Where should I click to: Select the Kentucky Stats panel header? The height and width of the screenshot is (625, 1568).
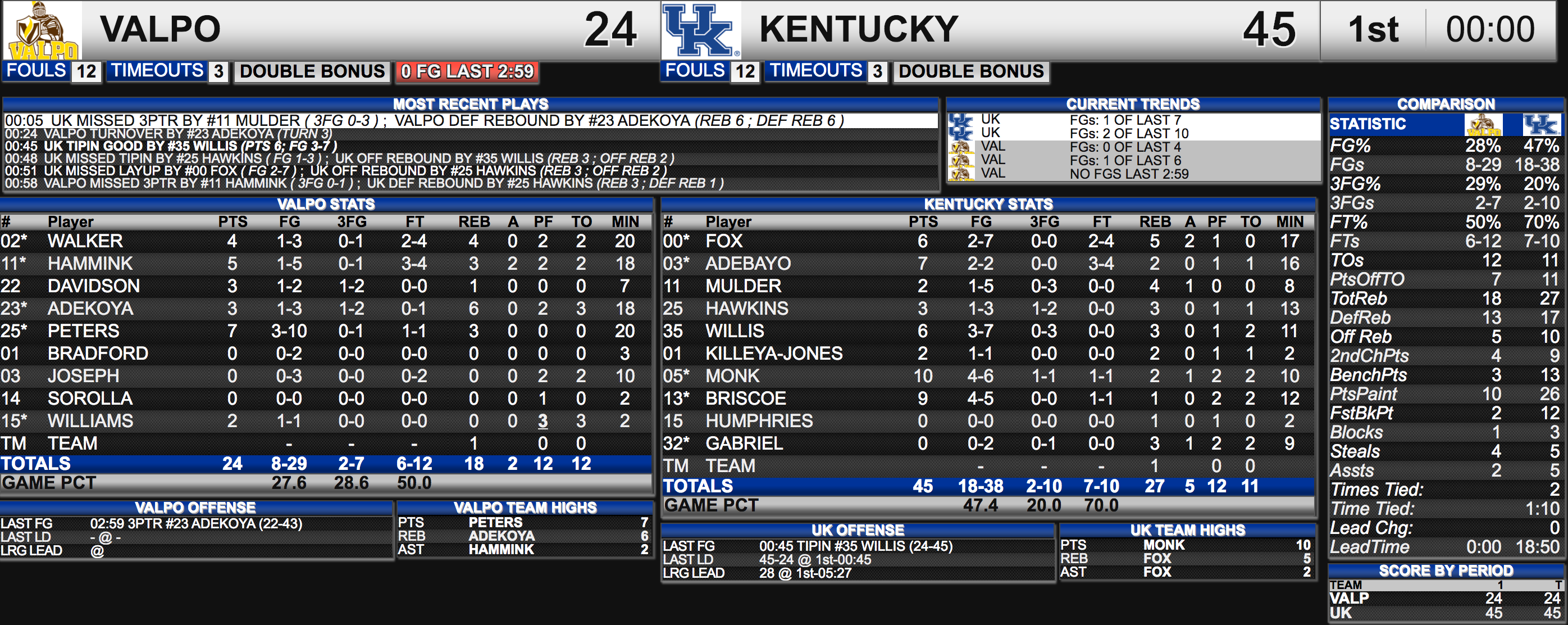pyautogui.click(x=988, y=204)
